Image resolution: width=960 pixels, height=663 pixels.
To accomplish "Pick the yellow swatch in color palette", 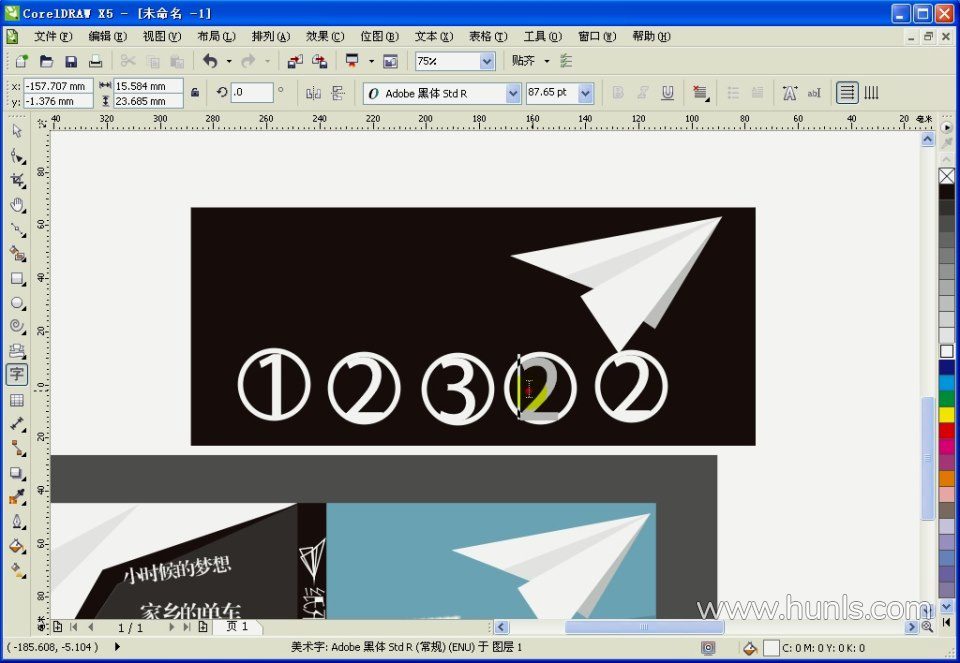I will (x=946, y=414).
